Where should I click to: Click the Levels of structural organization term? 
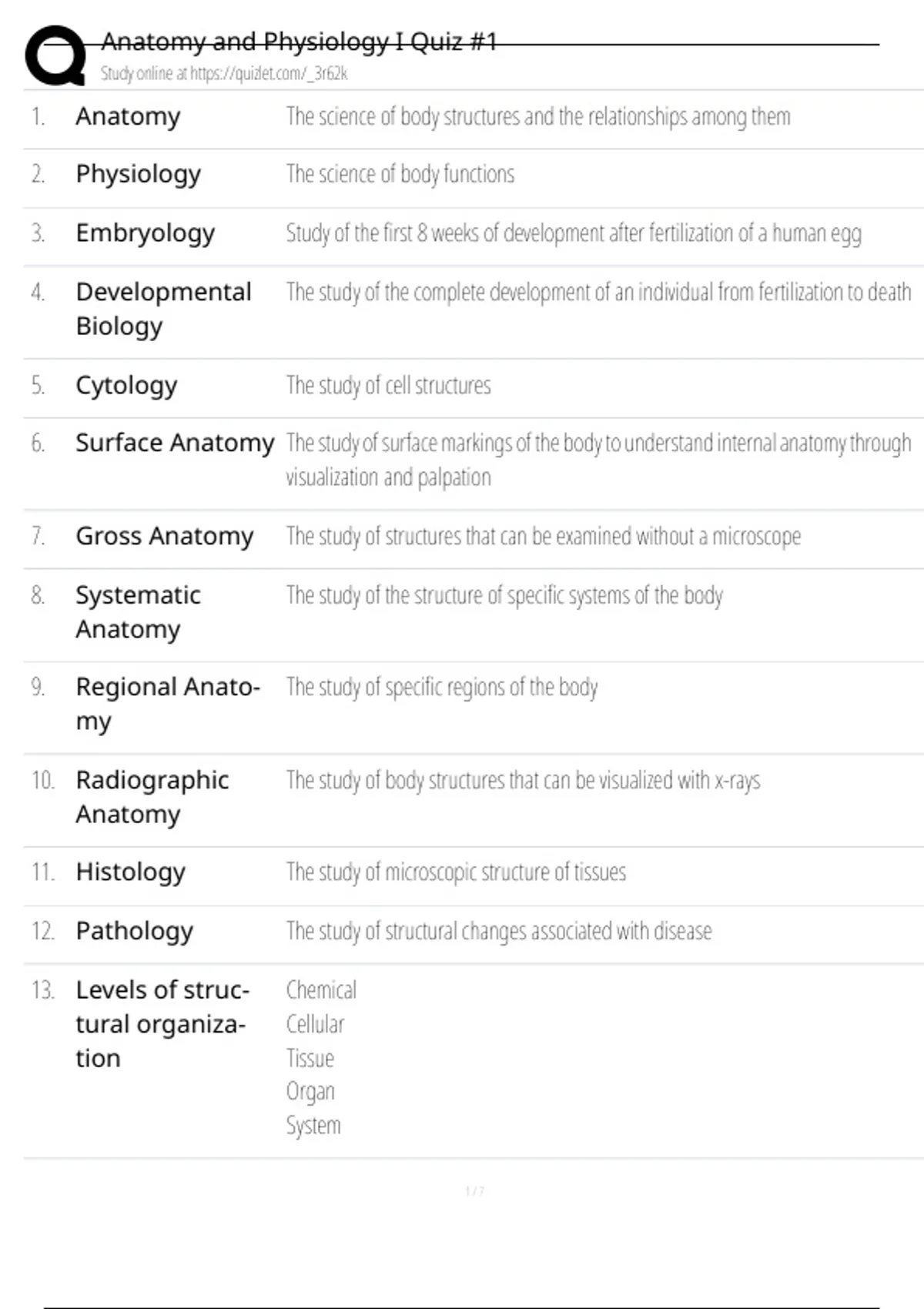pos(162,1024)
